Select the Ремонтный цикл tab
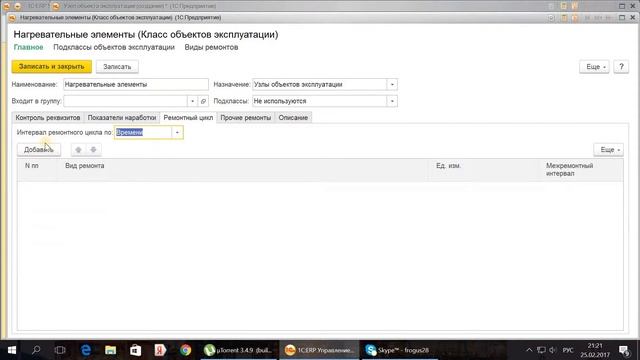The image size is (640, 360). point(188,118)
